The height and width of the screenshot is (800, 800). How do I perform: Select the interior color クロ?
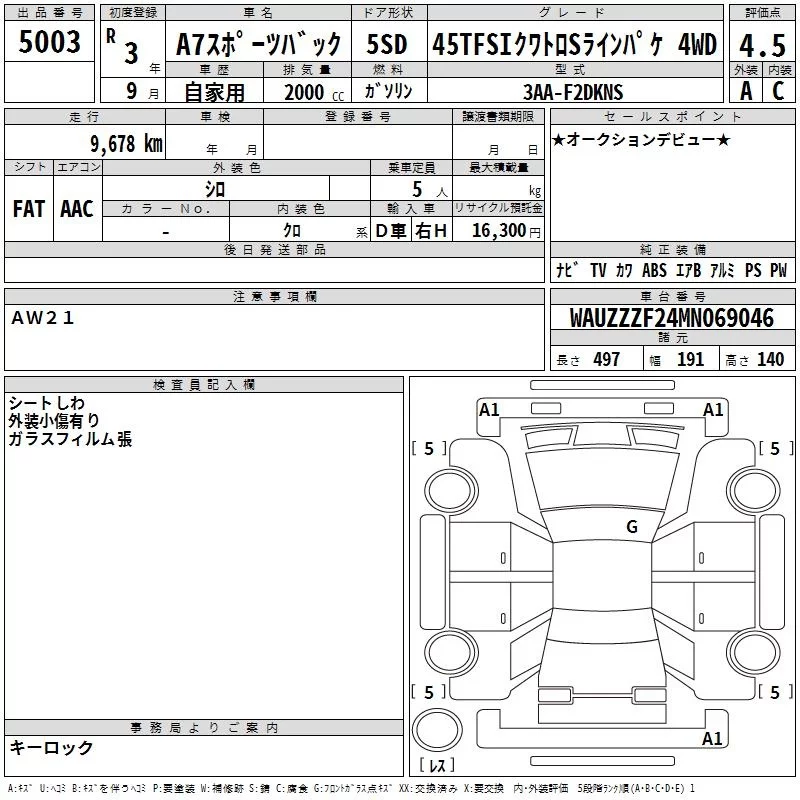[292, 230]
